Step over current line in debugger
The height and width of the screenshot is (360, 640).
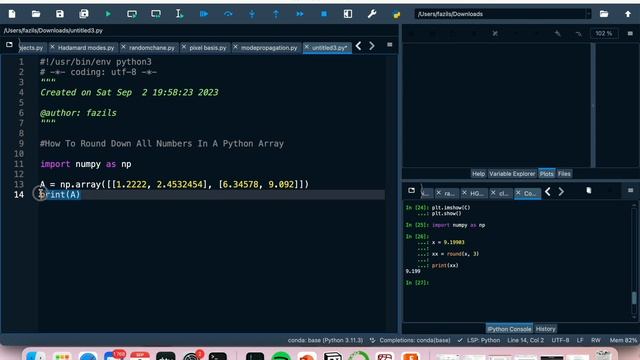pos(228,14)
